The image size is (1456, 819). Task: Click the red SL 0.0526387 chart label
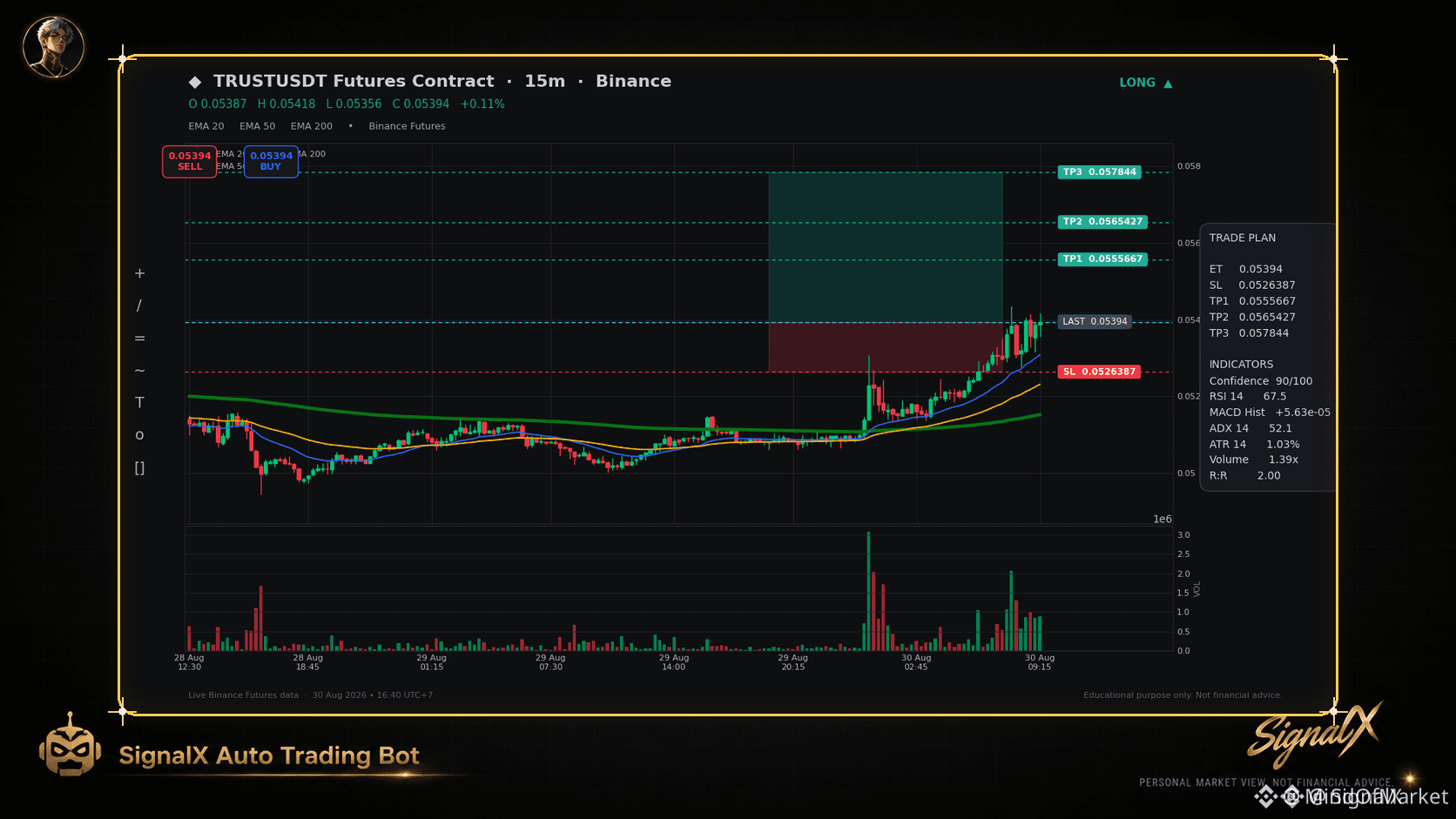(x=1099, y=372)
